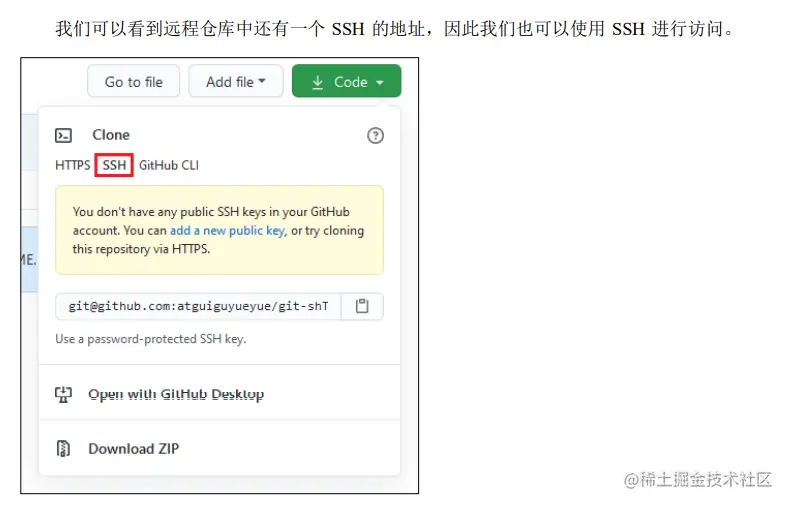Screen dimensions: 788x505
Task: Click the GitHub Desktop icon
Action: tap(63, 394)
